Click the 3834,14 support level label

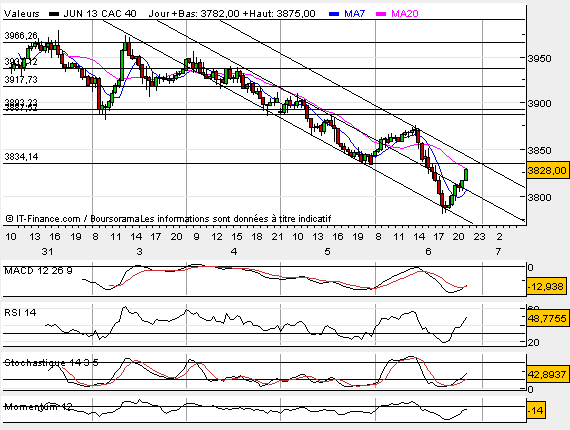21,157
